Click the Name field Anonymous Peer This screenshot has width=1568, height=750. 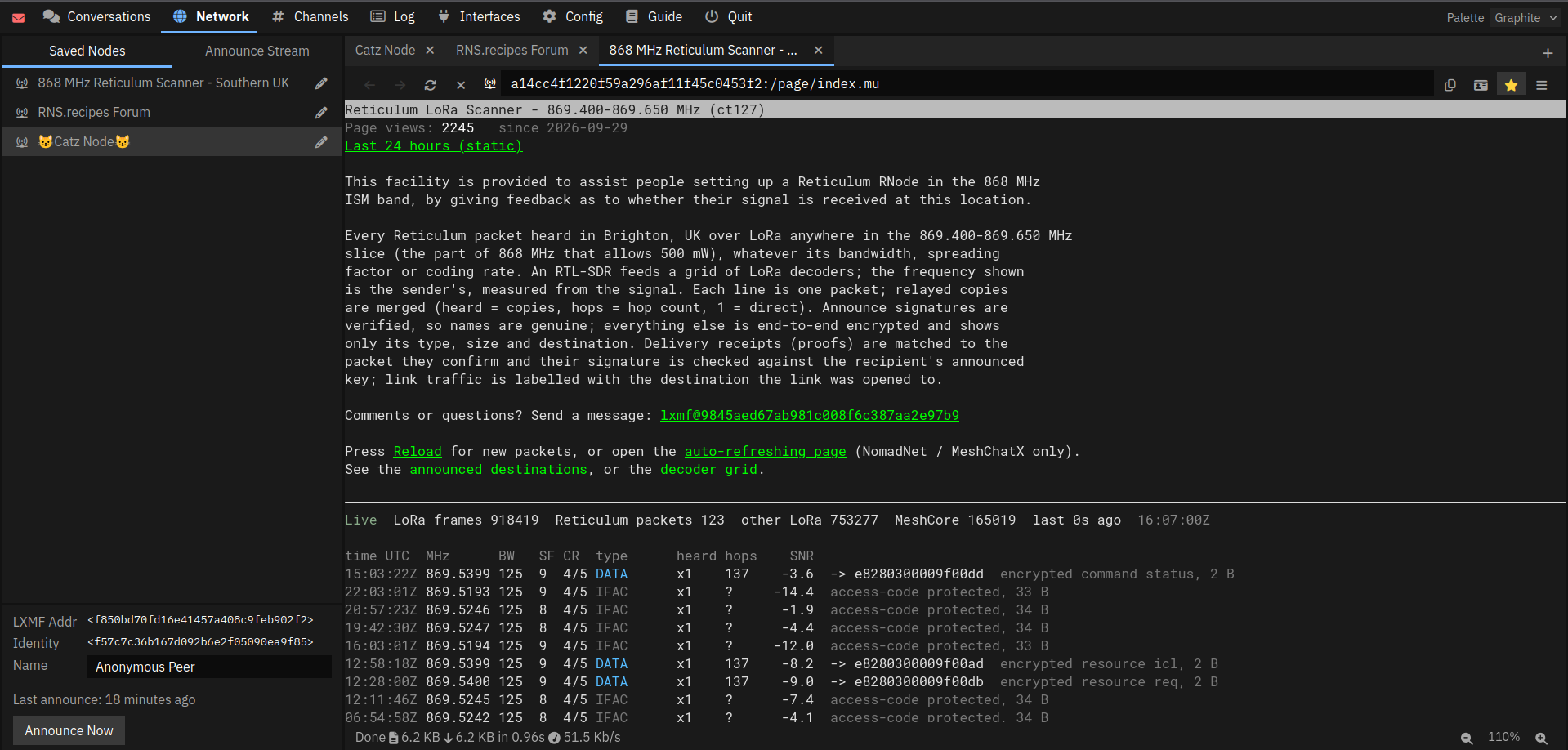(209, 667)
